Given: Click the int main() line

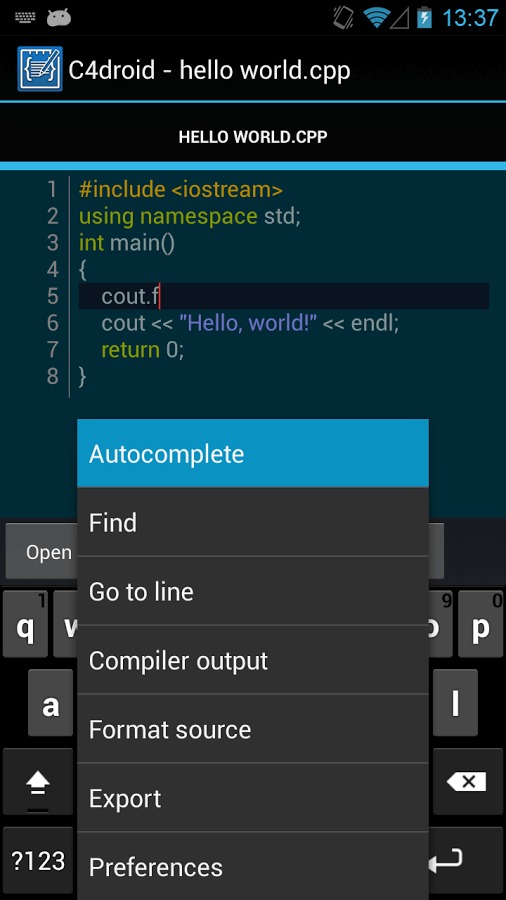Looking at the screenshot, I should [x=127, y=243].
